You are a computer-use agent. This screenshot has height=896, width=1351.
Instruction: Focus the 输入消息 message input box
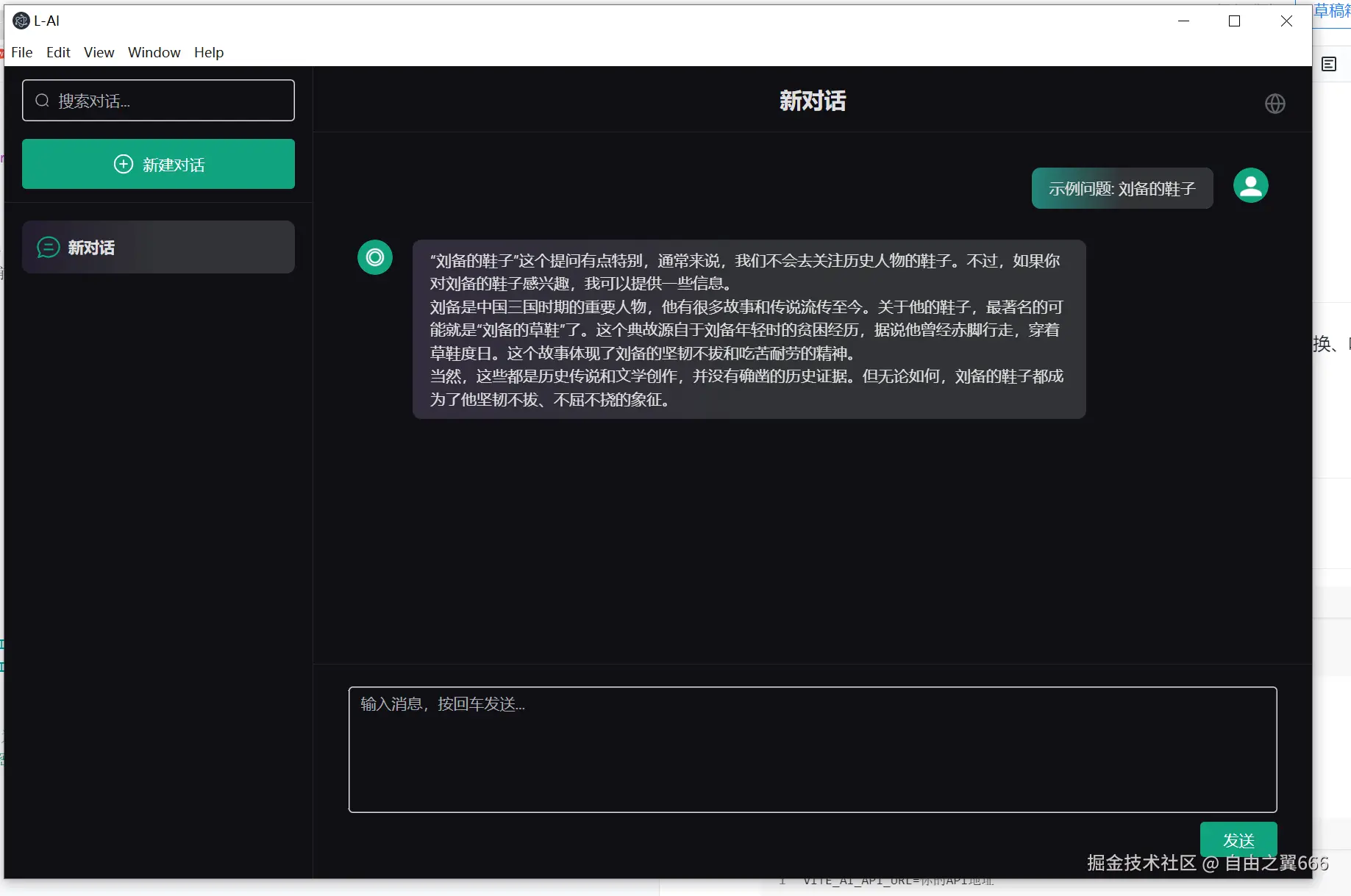click(813, 750)
